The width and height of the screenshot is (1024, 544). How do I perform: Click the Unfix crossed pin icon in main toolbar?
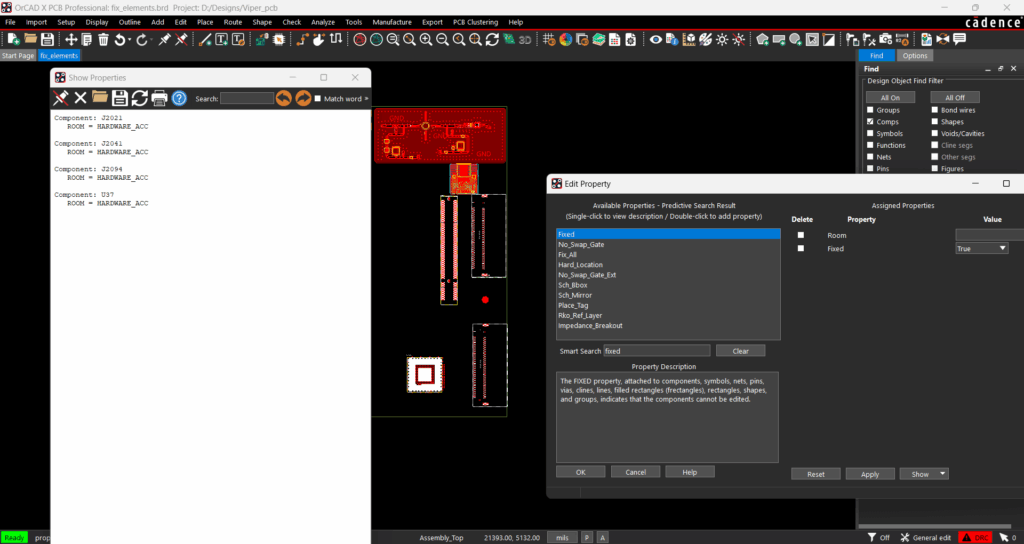[182, 39]
